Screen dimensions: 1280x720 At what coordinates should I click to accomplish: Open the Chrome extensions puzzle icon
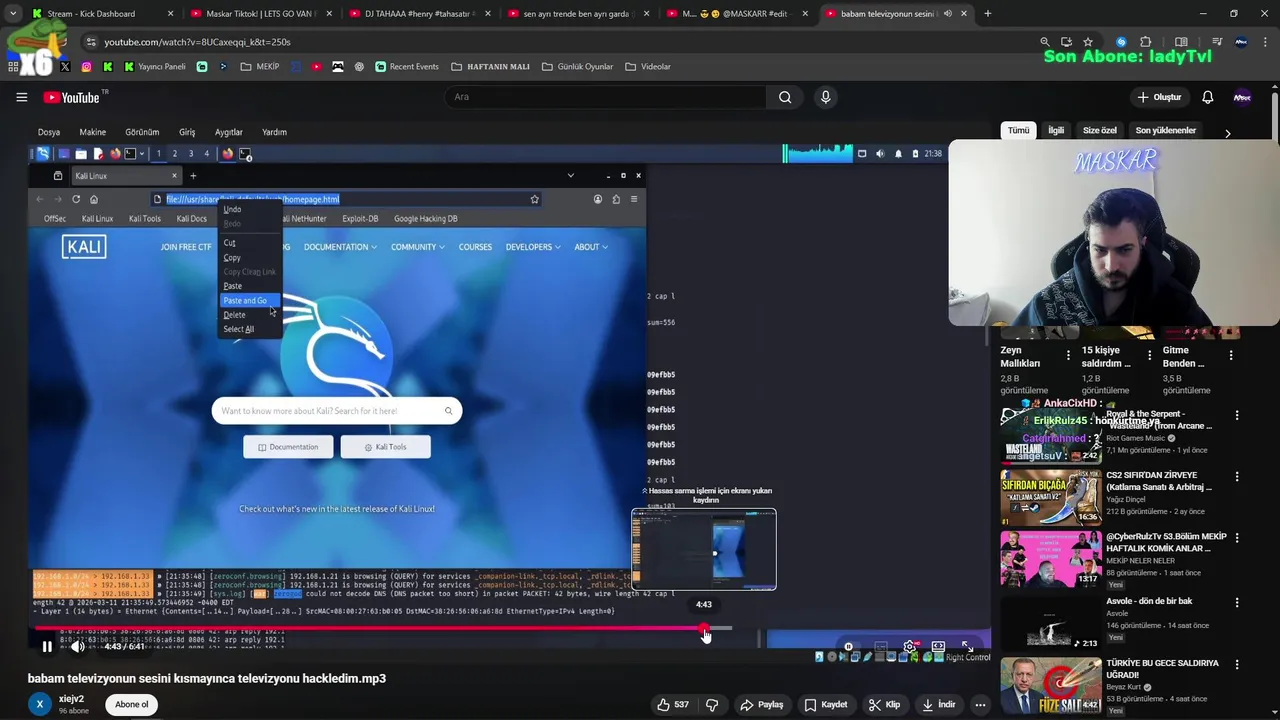pyautogui.click(x=1146, y=42)
